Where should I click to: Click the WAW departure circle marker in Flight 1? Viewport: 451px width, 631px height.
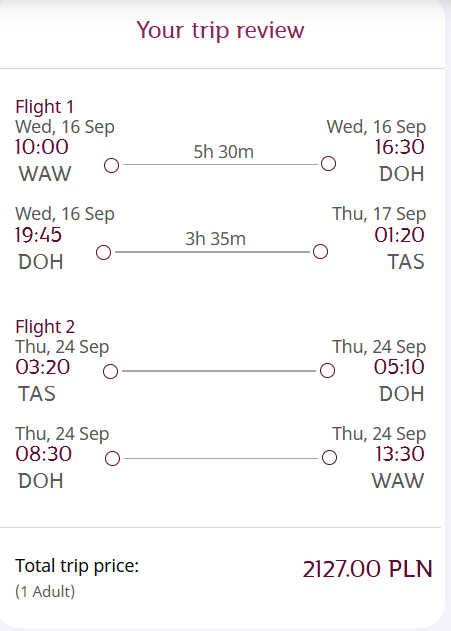[x=111, y=165]
